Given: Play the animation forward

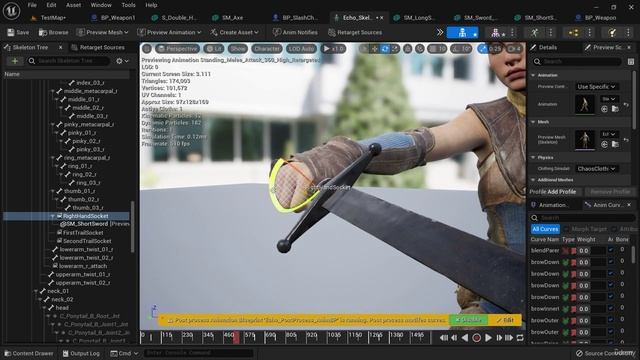Looking at the screenshot, I should point(488,338).
